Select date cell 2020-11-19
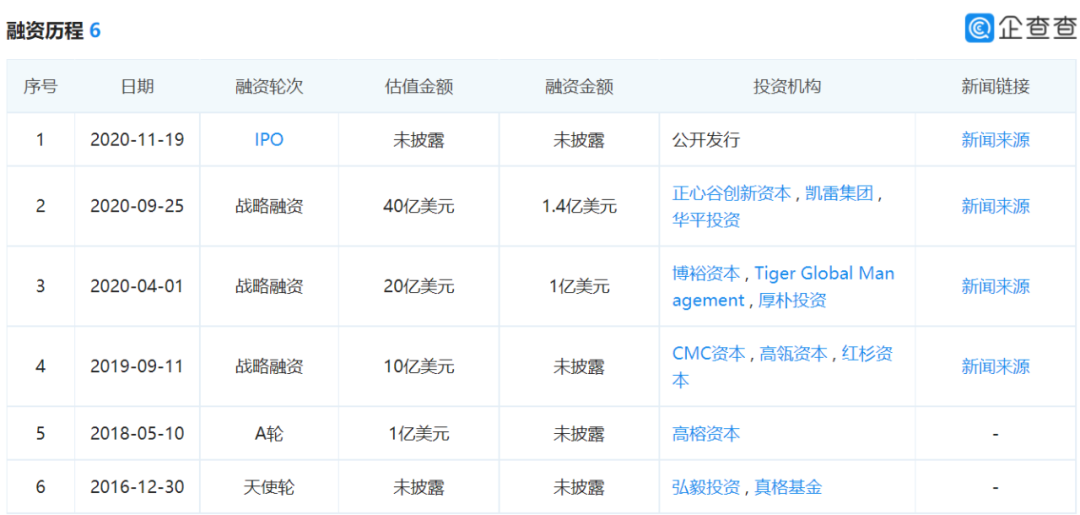This screenshot has width=1080, height=515. tap(137, 140)
